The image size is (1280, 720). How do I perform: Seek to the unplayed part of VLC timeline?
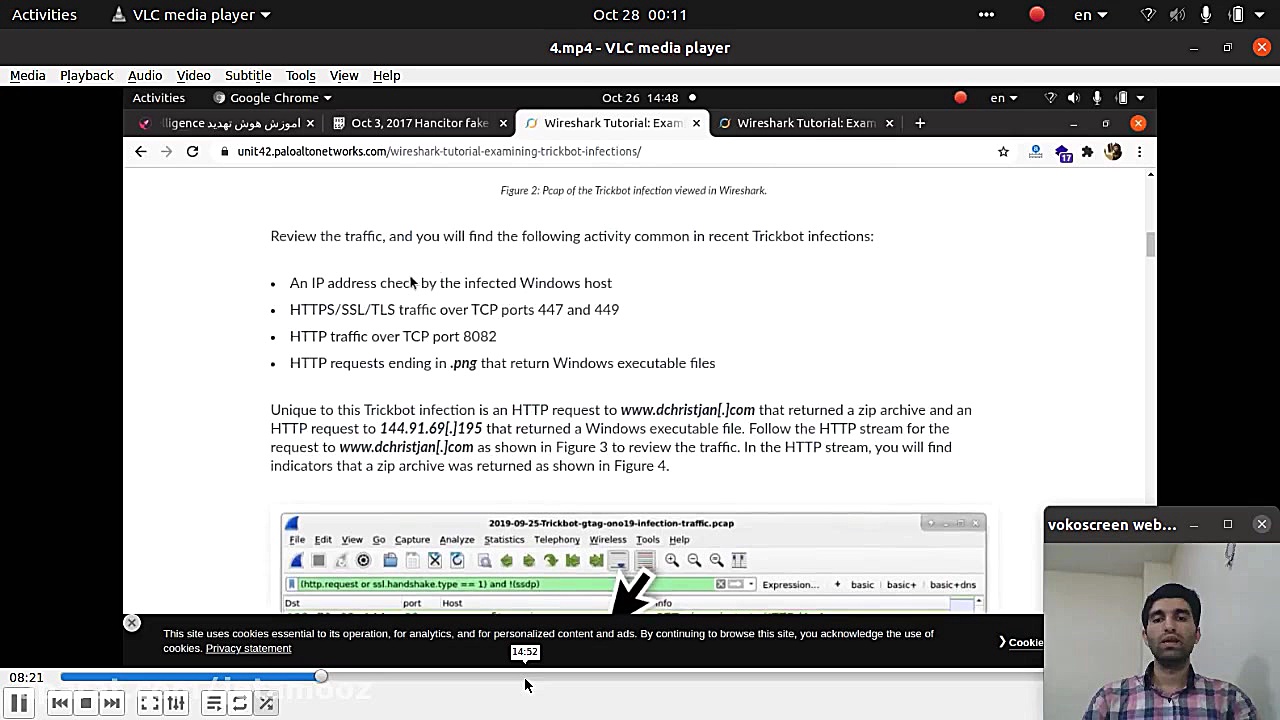click(680, 677)
